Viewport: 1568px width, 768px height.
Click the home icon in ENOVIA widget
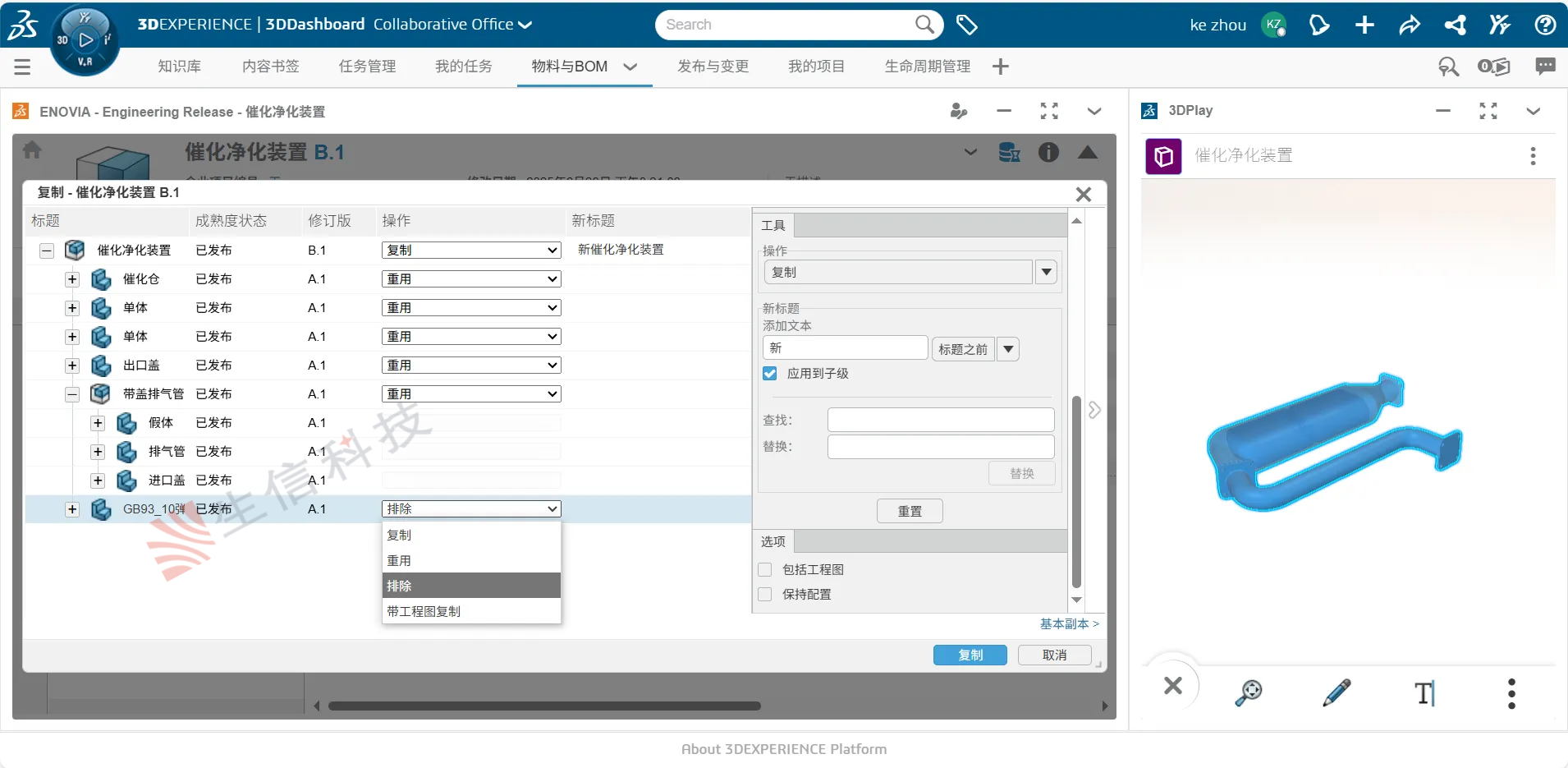click(32, 149)
